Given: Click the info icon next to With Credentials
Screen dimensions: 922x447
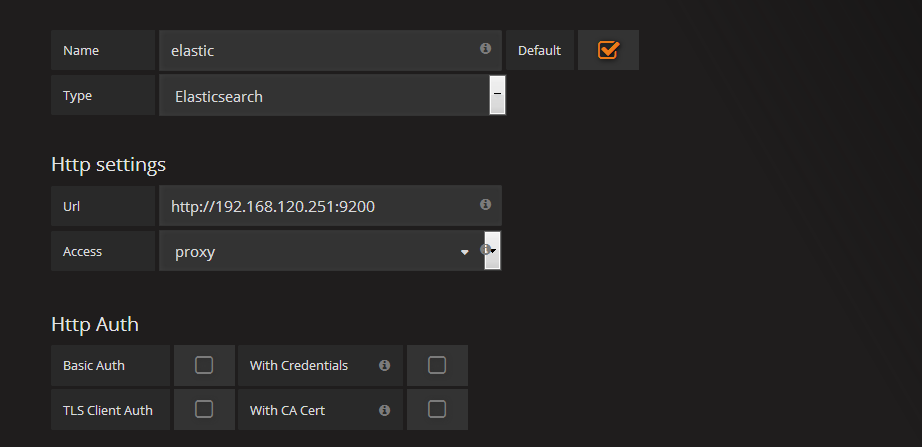Looking at the screenshot, I should 385,365.
